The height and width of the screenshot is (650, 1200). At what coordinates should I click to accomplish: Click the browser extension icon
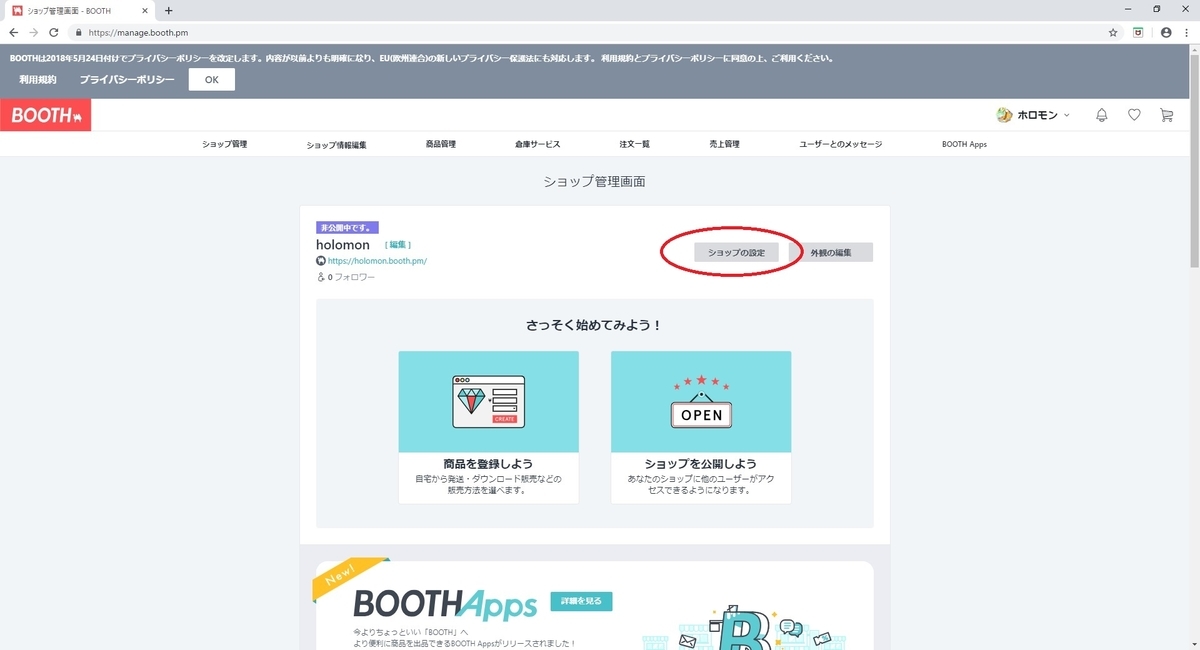(x=1138, y=32)
